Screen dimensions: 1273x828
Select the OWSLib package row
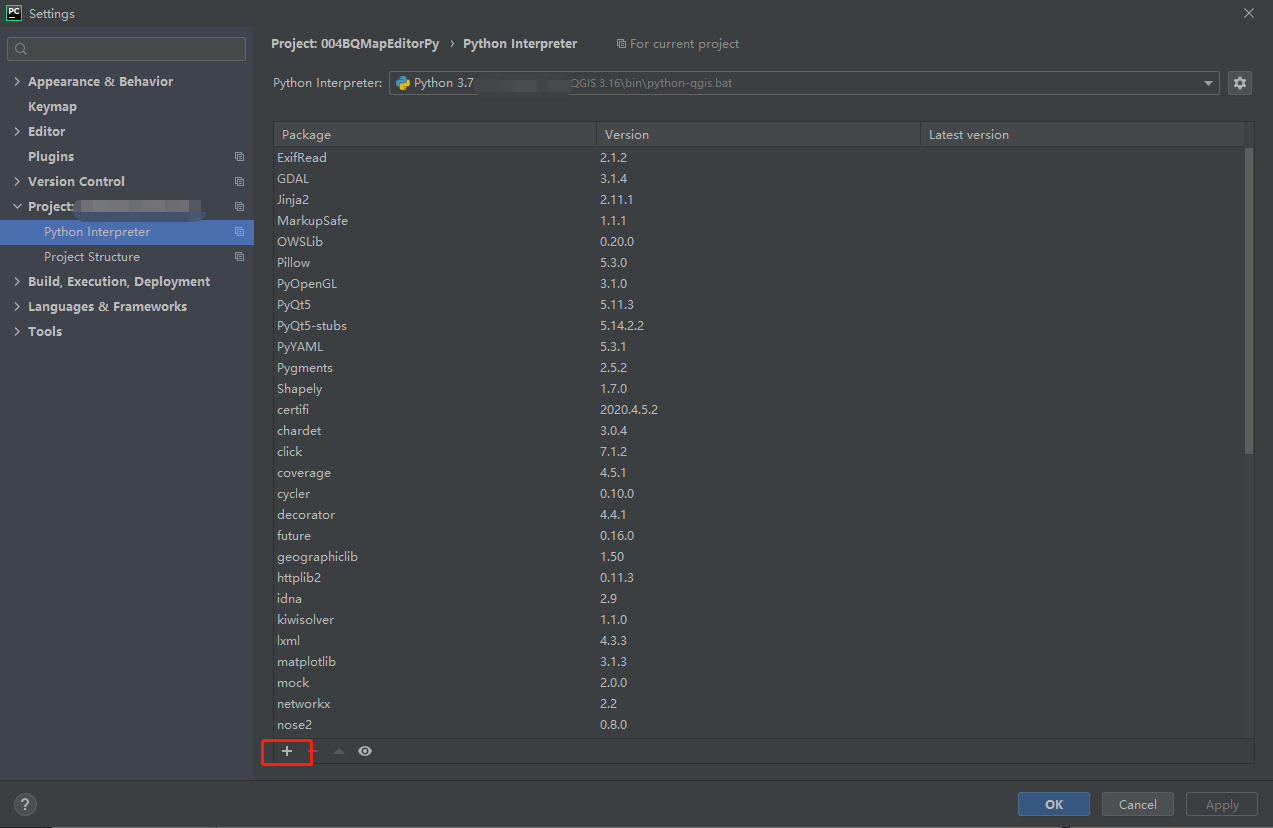(x=760, y=242)
